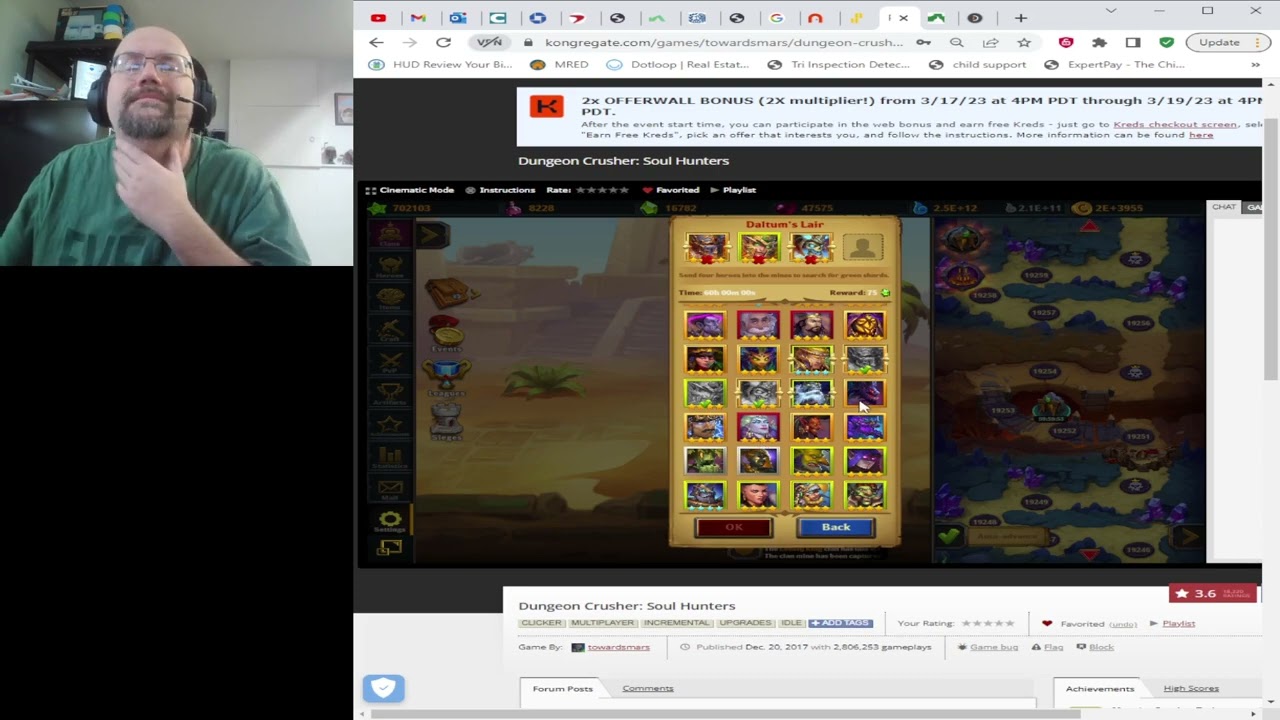Open the Playlist link below the game
1280x720 pixels.
point(1178,624)
